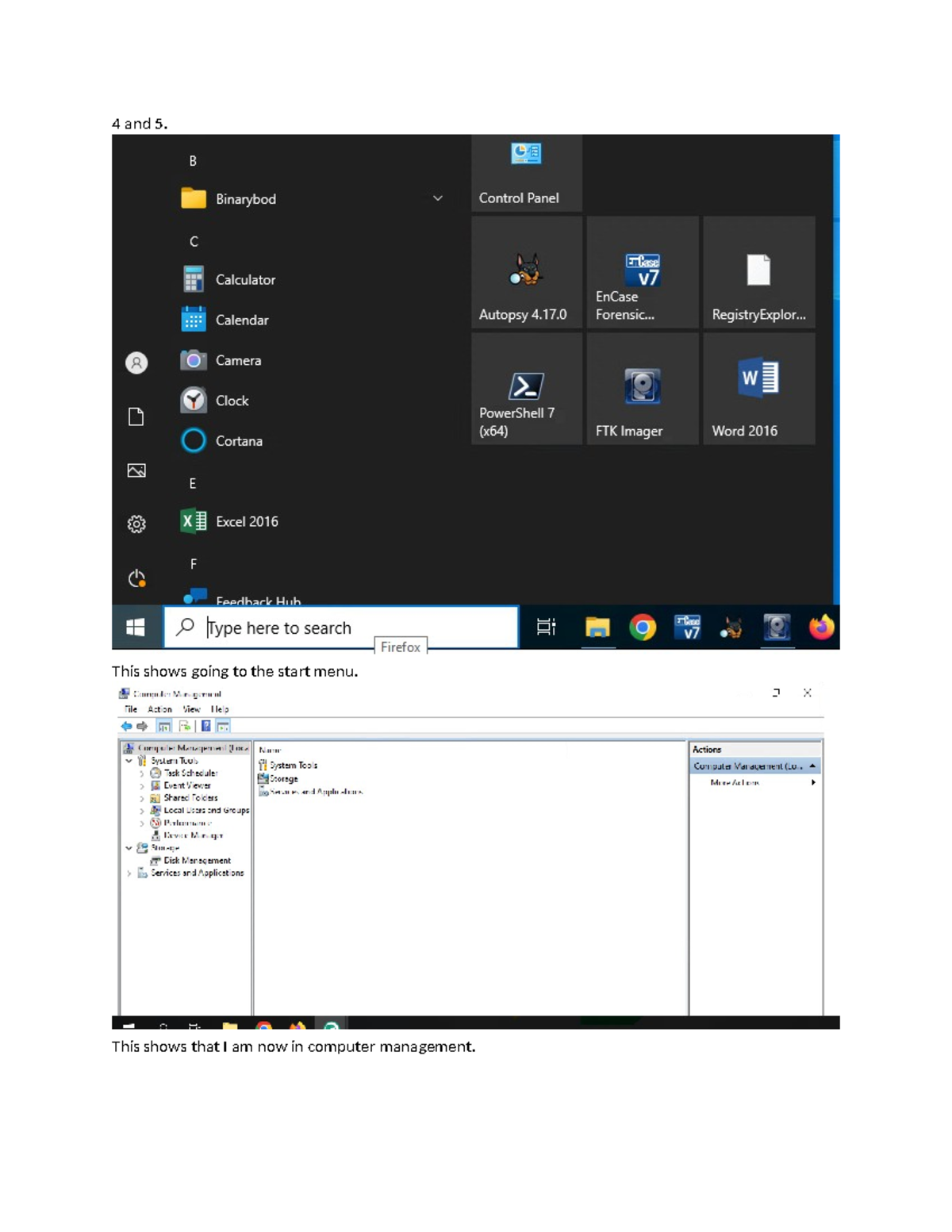952x1232 pixels.
Task: Expand the Shared Folders tree node arrow
Action: (x=142, y=798)
